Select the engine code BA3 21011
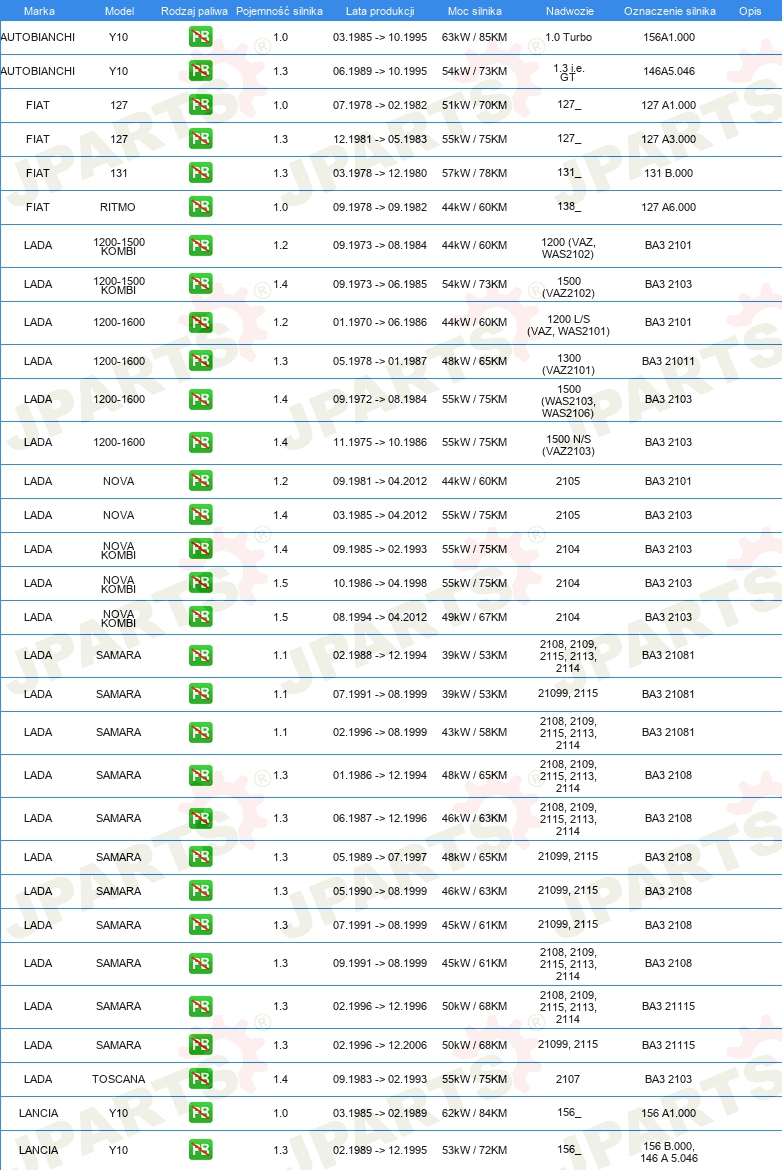The width and height of the screenshot is (782, 1170). click(x=669, y=361)
